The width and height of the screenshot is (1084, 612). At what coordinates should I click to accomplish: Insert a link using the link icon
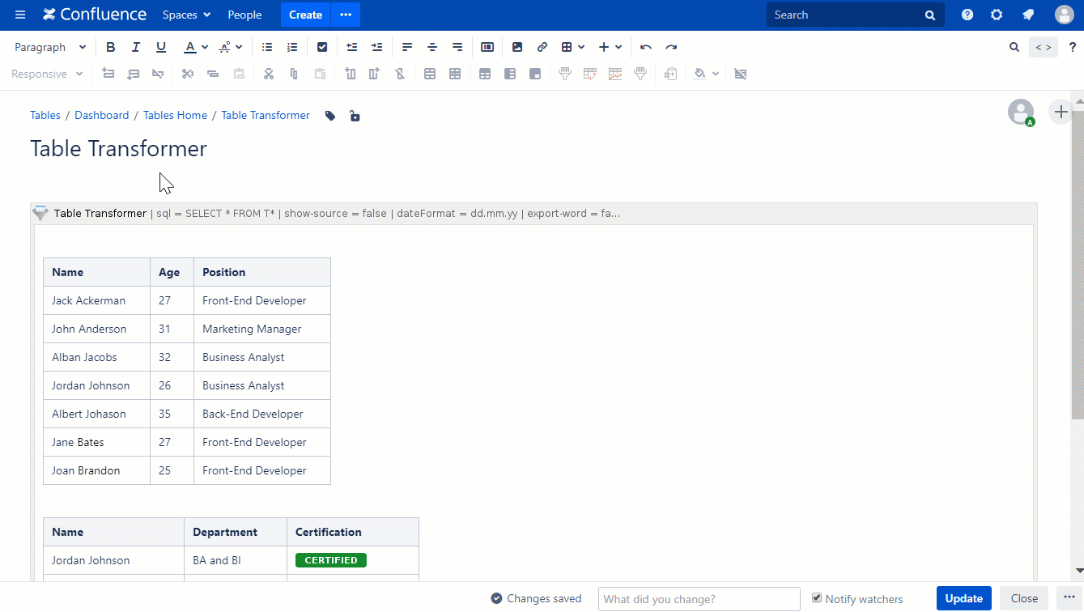pos(542,47)
